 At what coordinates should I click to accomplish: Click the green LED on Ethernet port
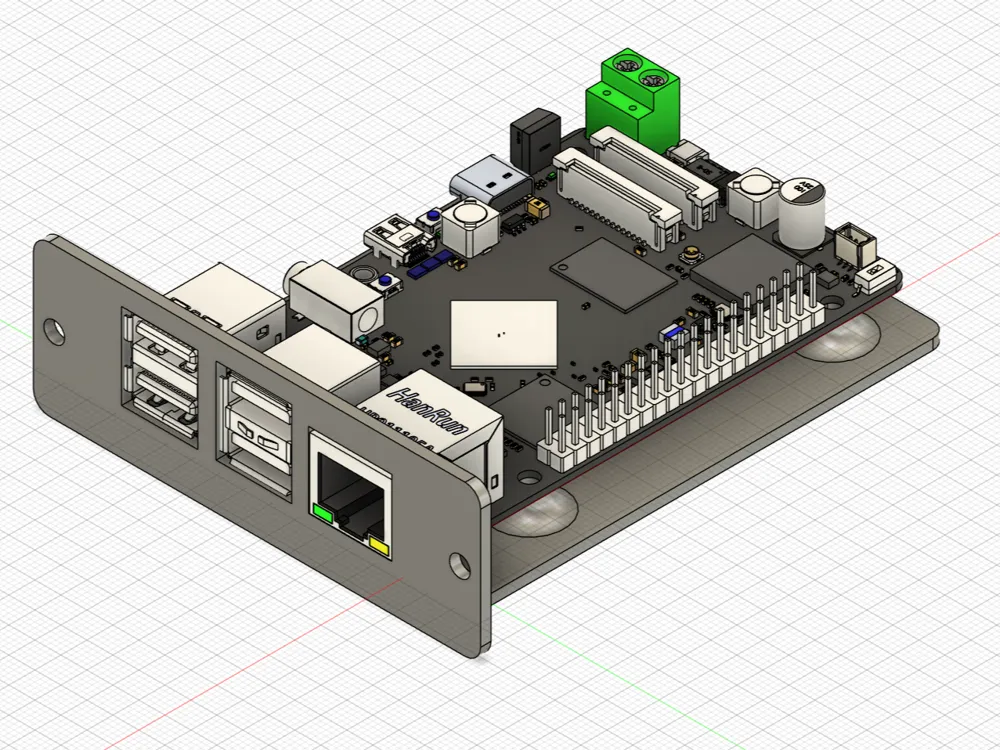[x=323, y=513]
